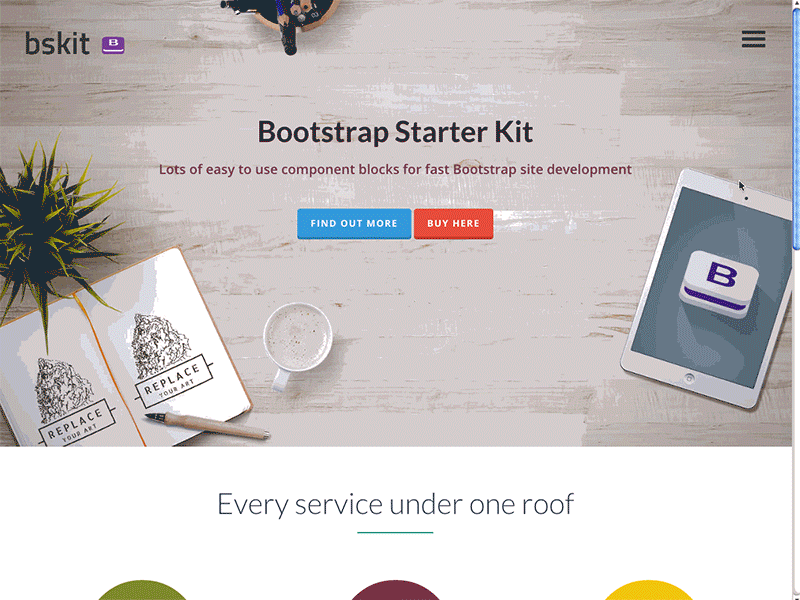Click the Bootstrap B icon on tablet screen
Screen dimensions: 800x600
(719, 283)
